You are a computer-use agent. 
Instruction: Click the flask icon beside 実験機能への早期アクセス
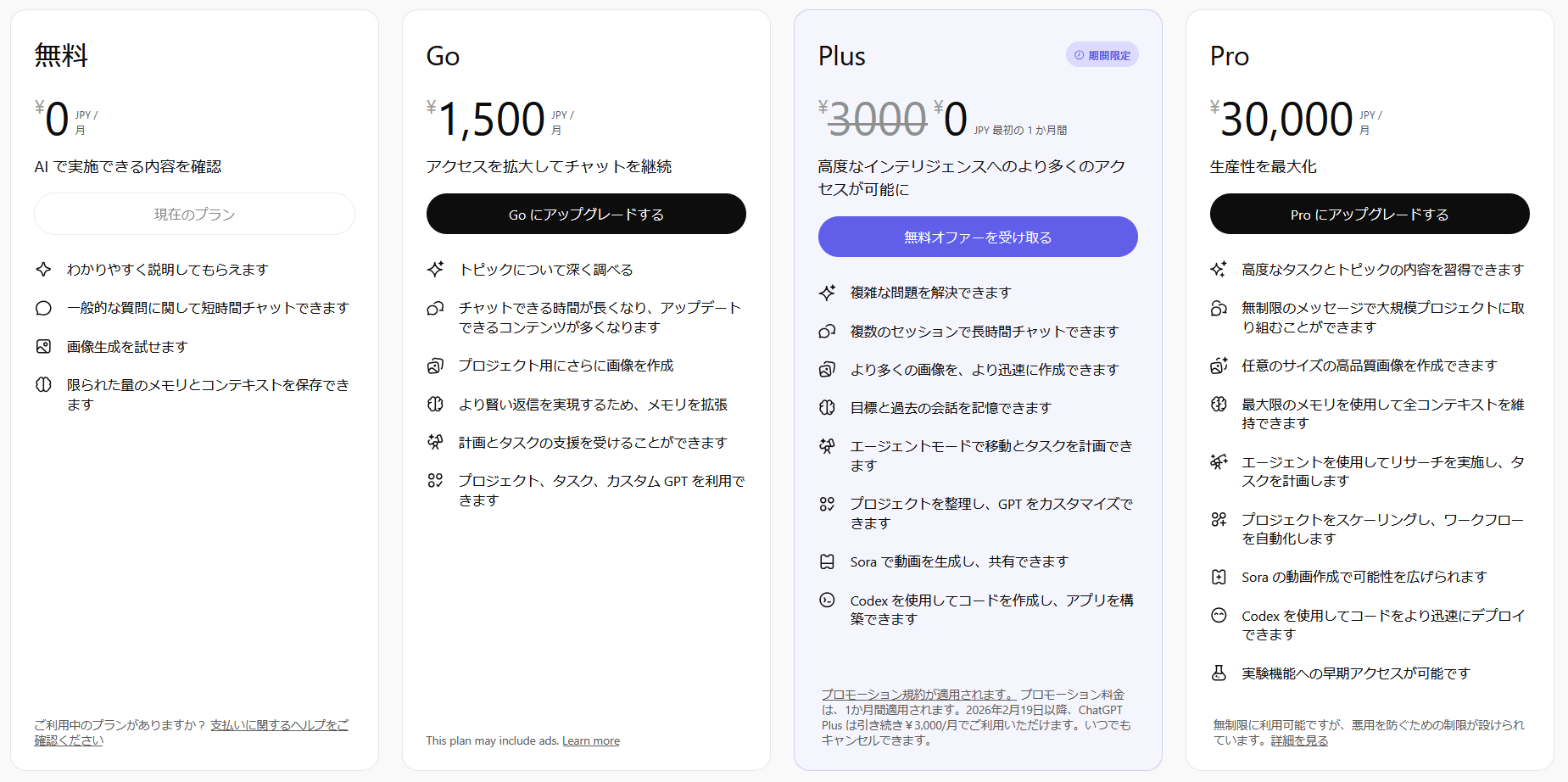tap(1219, 673)
